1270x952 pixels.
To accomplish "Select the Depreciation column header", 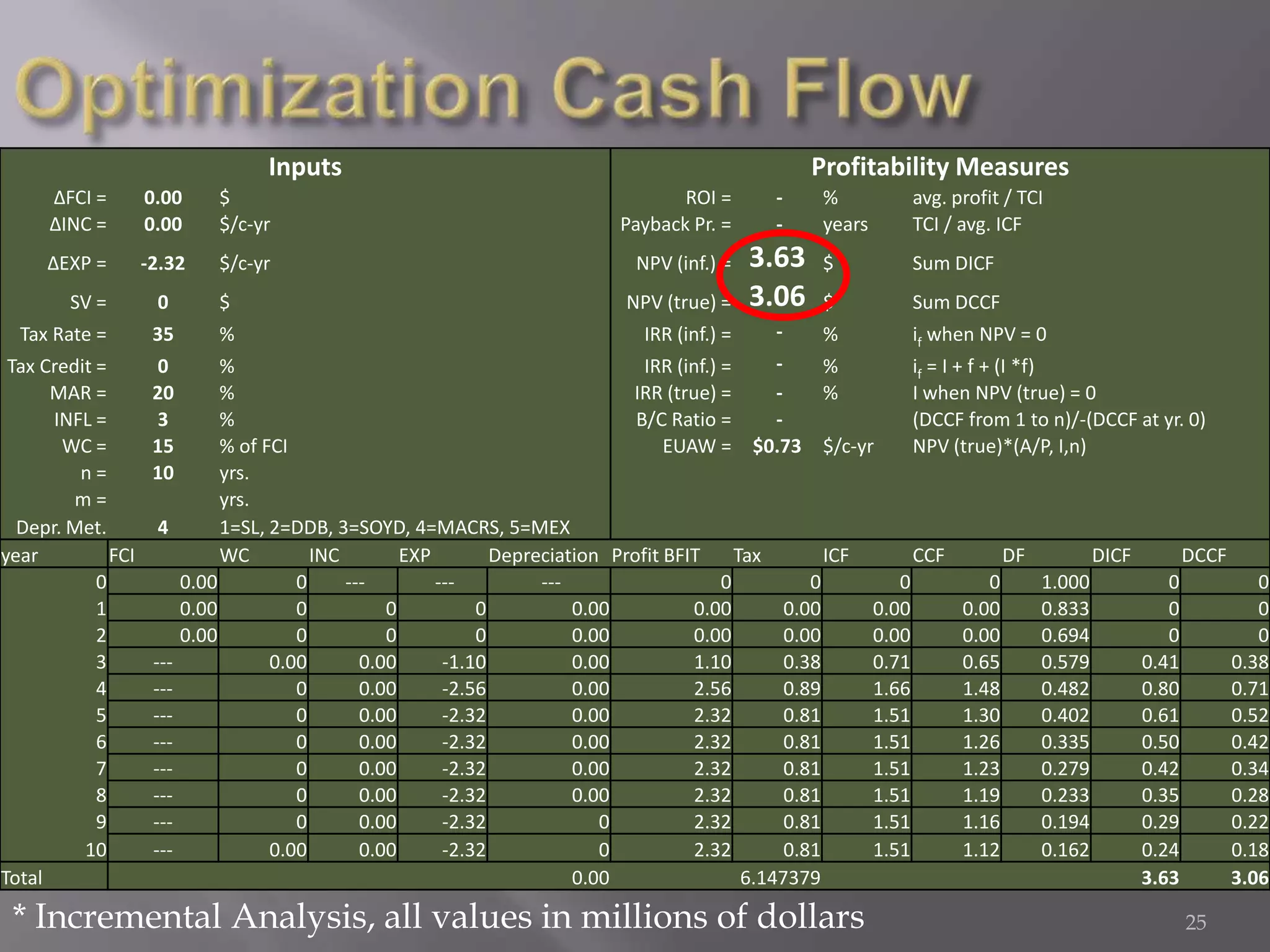I will (x=543, y=555).
